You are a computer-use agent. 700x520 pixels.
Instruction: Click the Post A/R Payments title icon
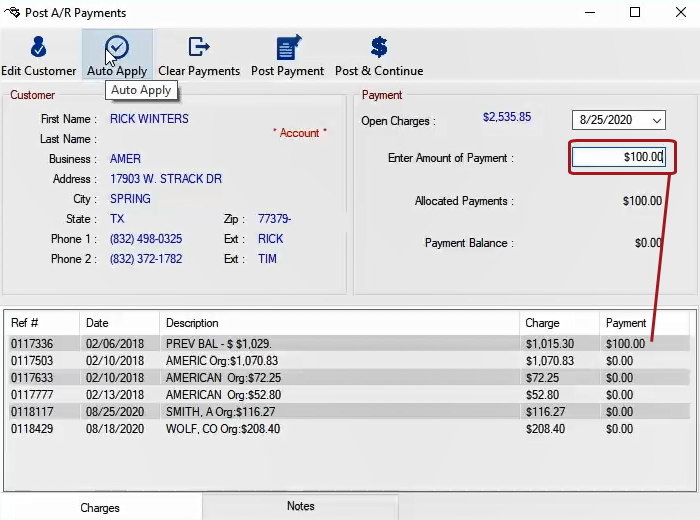pos(12,12)
